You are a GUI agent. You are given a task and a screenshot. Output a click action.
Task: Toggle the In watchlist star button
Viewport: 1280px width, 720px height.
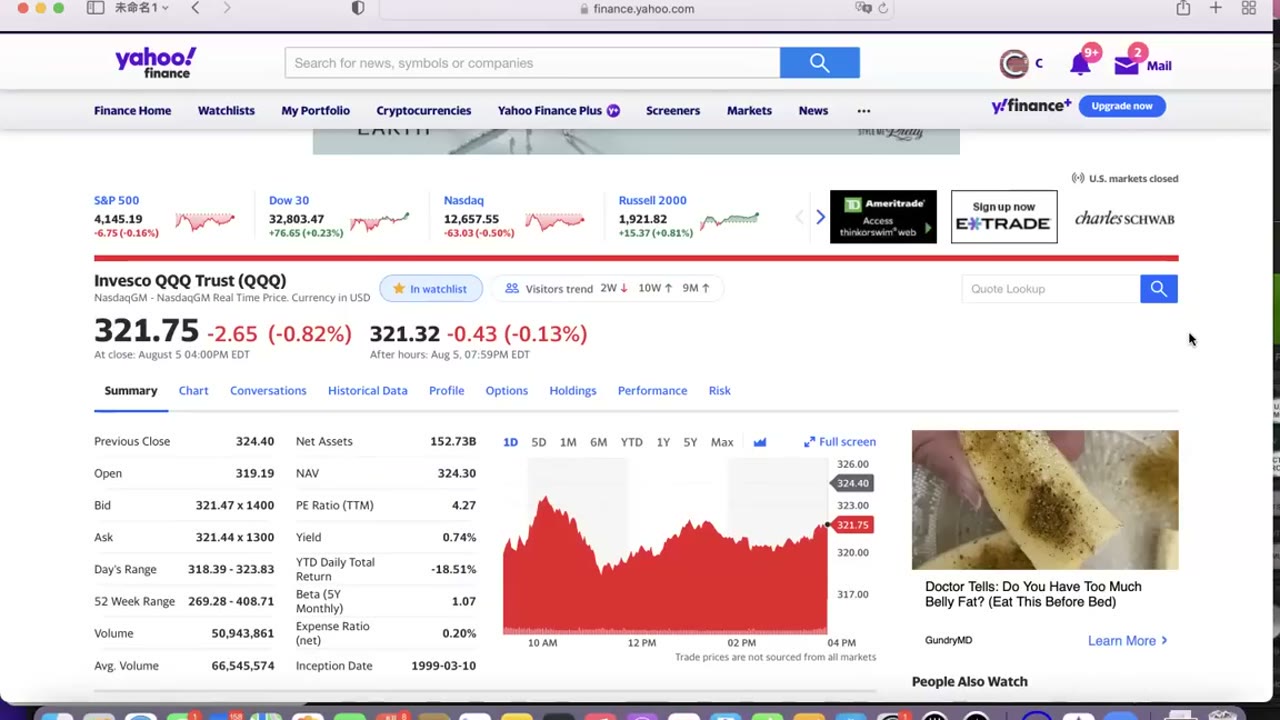430,289
